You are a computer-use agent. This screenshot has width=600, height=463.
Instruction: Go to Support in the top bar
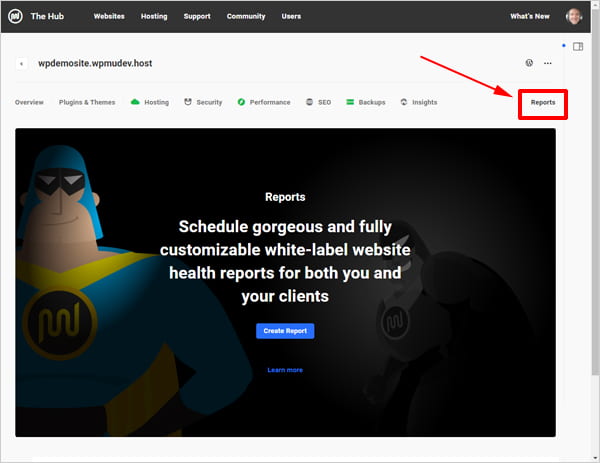197,16
